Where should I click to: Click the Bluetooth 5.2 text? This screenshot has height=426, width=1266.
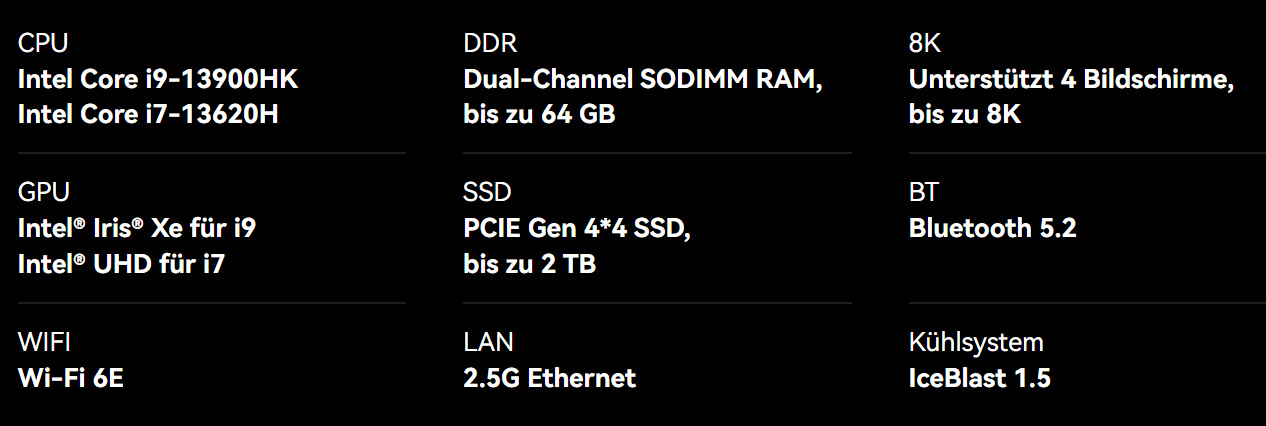[x=993, y=228]
